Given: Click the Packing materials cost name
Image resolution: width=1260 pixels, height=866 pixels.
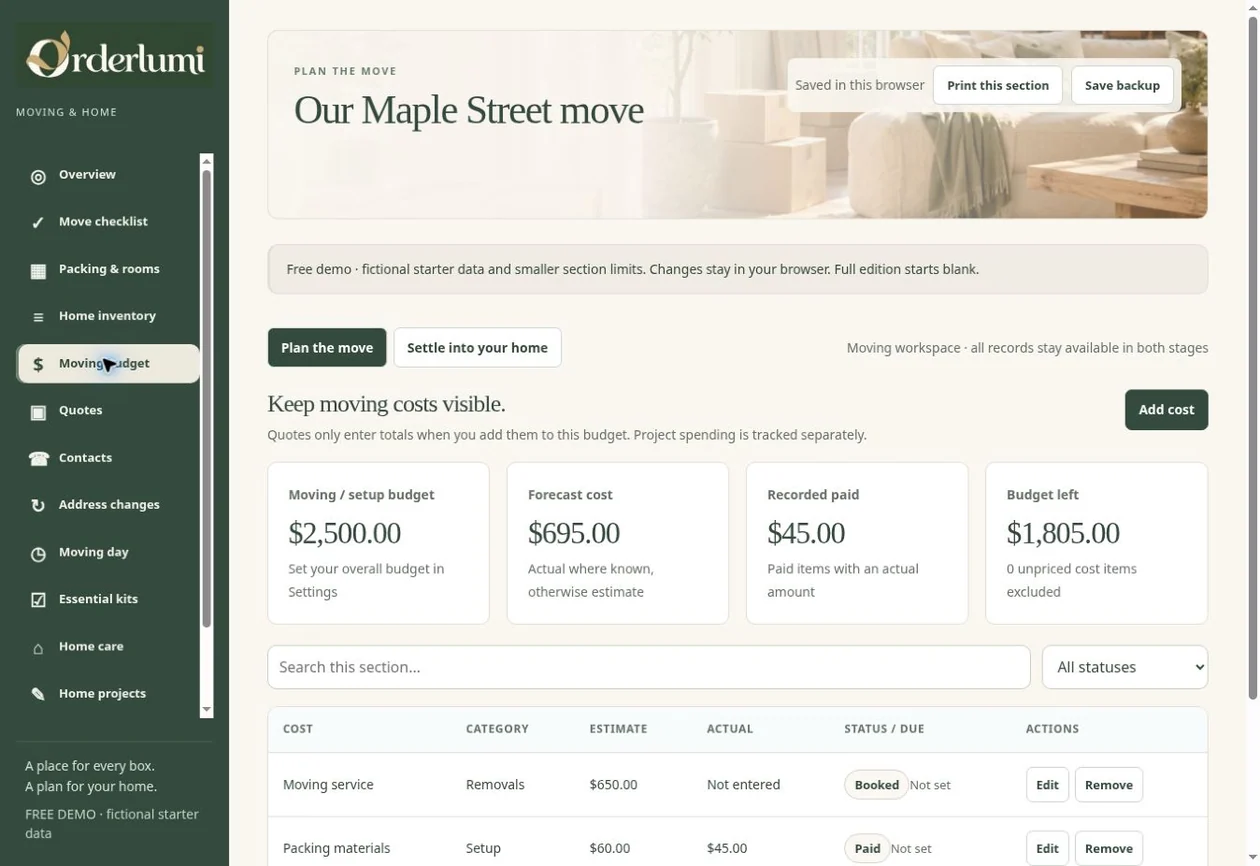Looking at the screenshot, I should coord(336,848).
